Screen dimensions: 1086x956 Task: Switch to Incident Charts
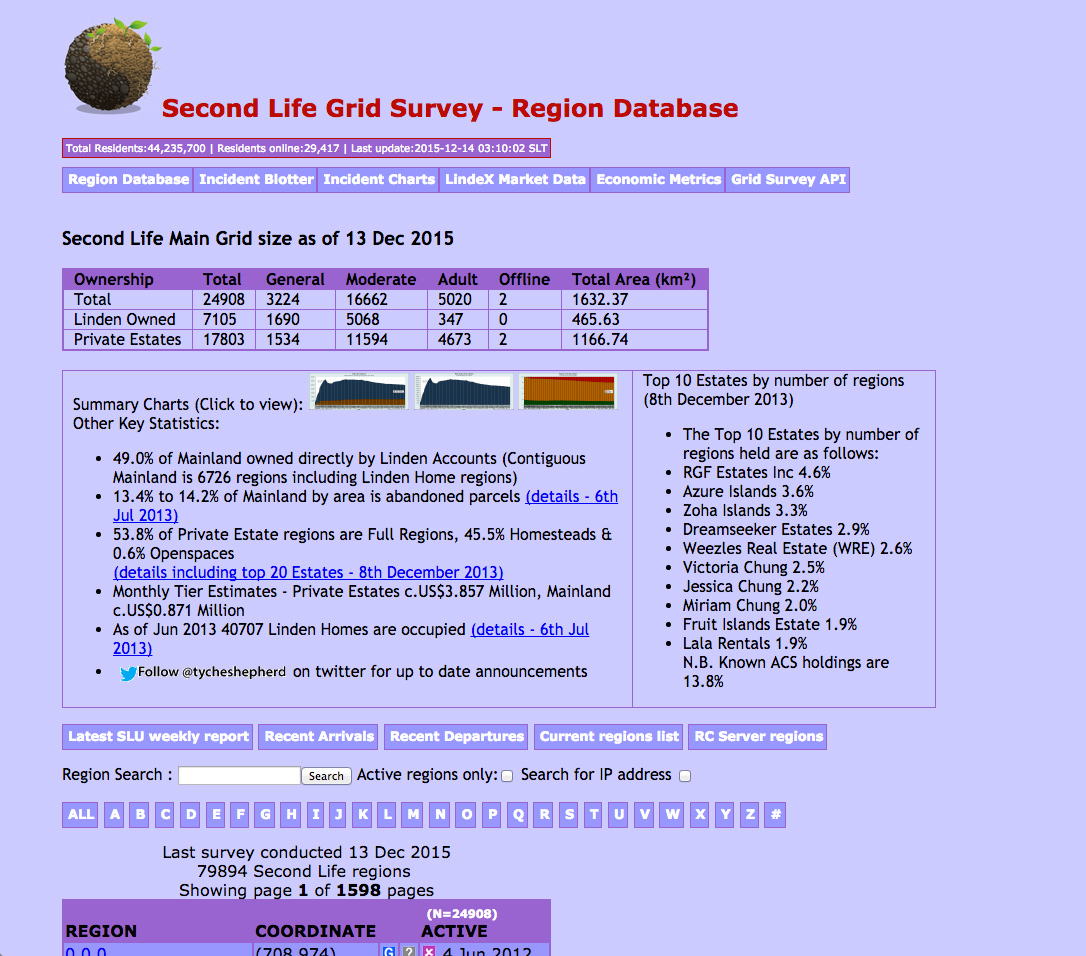(379, 180)
